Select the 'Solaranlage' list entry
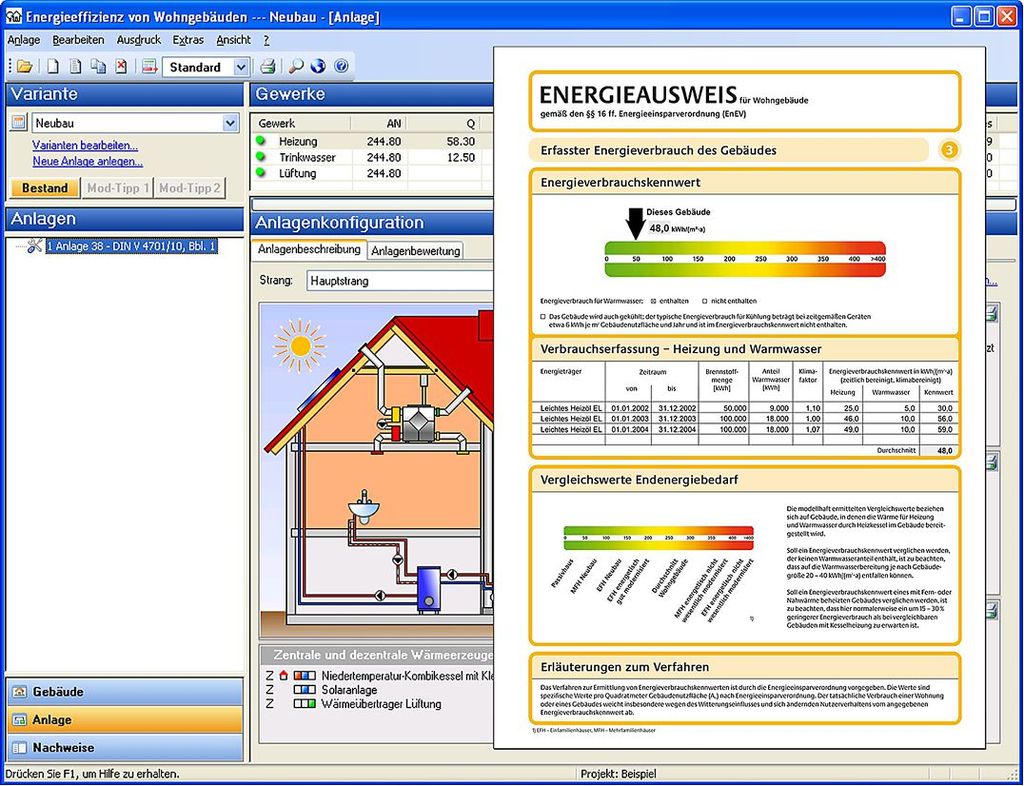 [x=349, y=690]
